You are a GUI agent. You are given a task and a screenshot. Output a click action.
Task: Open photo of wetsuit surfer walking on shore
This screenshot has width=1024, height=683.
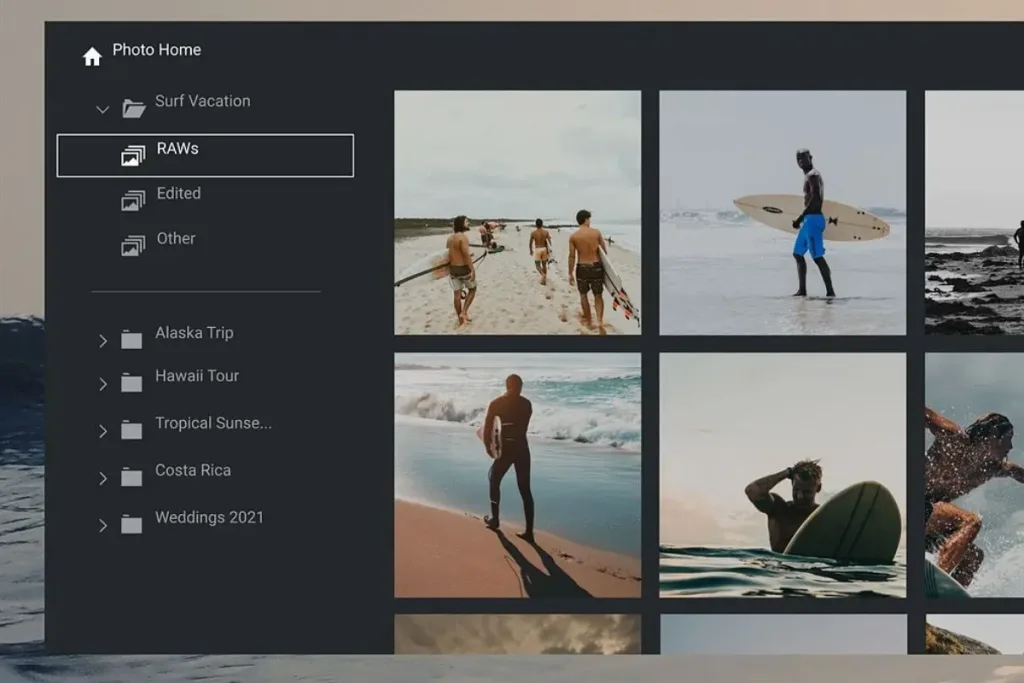coord(517,474)
